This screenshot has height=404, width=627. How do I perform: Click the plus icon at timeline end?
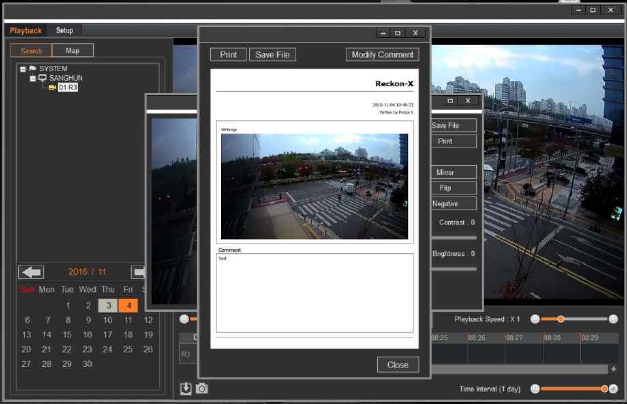[613, 369]
